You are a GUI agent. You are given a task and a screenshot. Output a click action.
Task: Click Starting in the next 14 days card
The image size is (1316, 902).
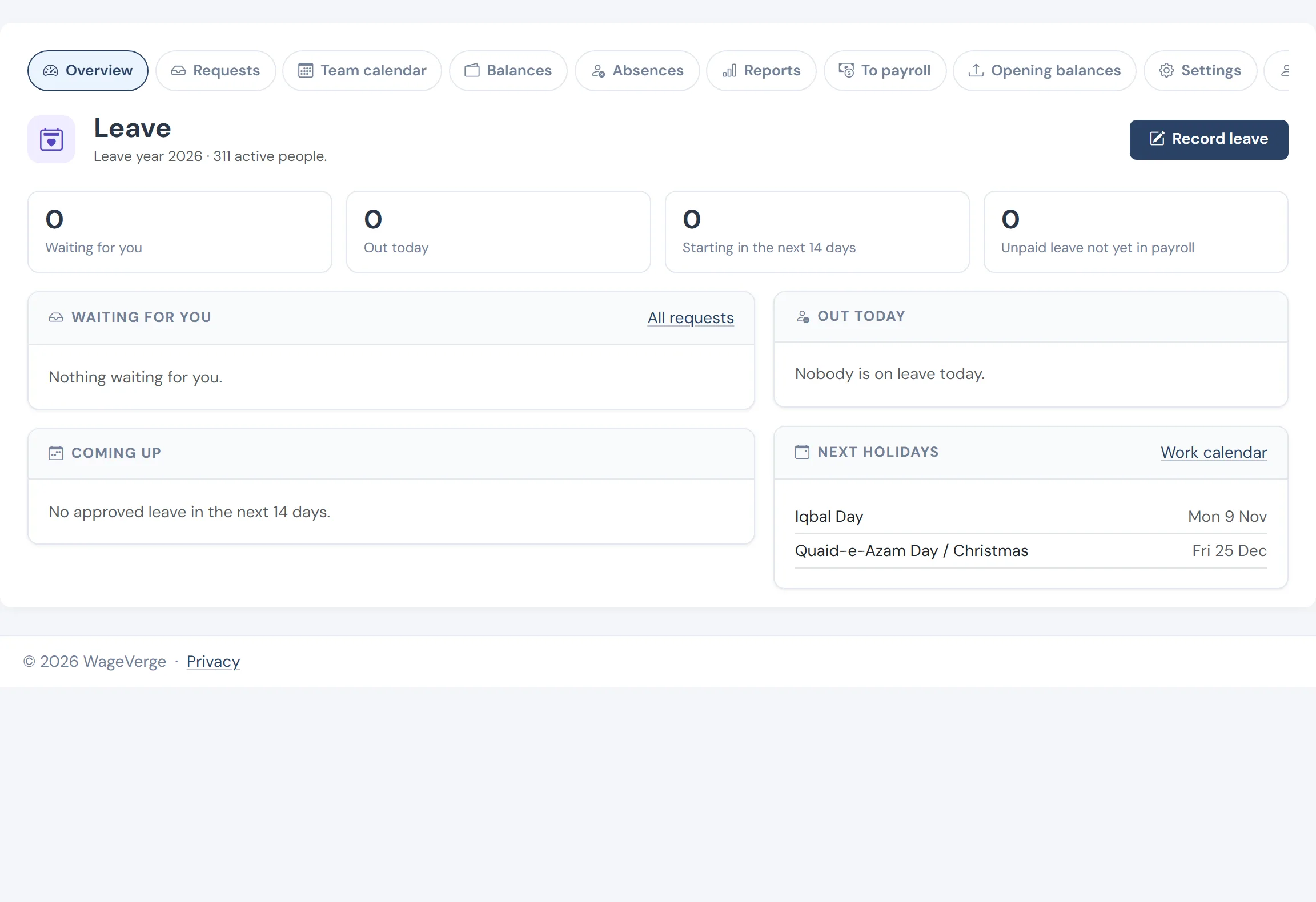(817, 232)
